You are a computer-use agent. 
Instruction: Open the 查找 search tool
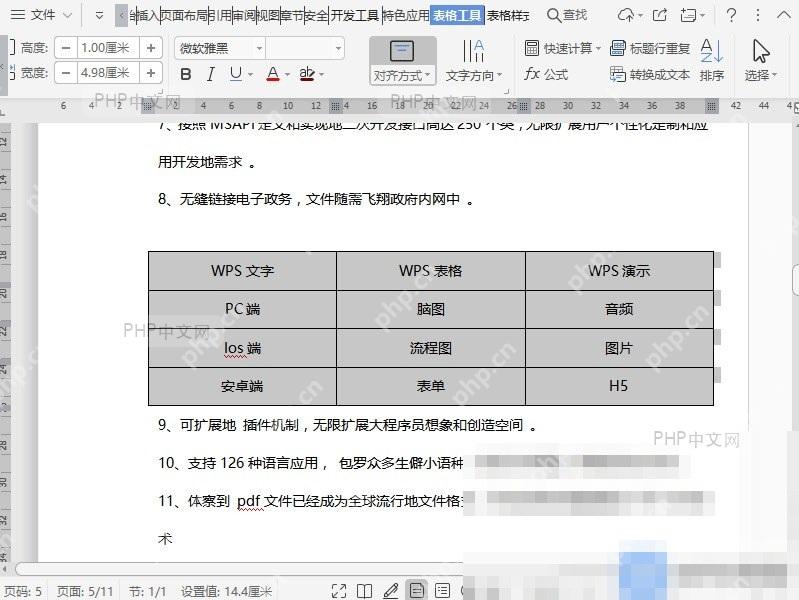click(x=567, y=15)
